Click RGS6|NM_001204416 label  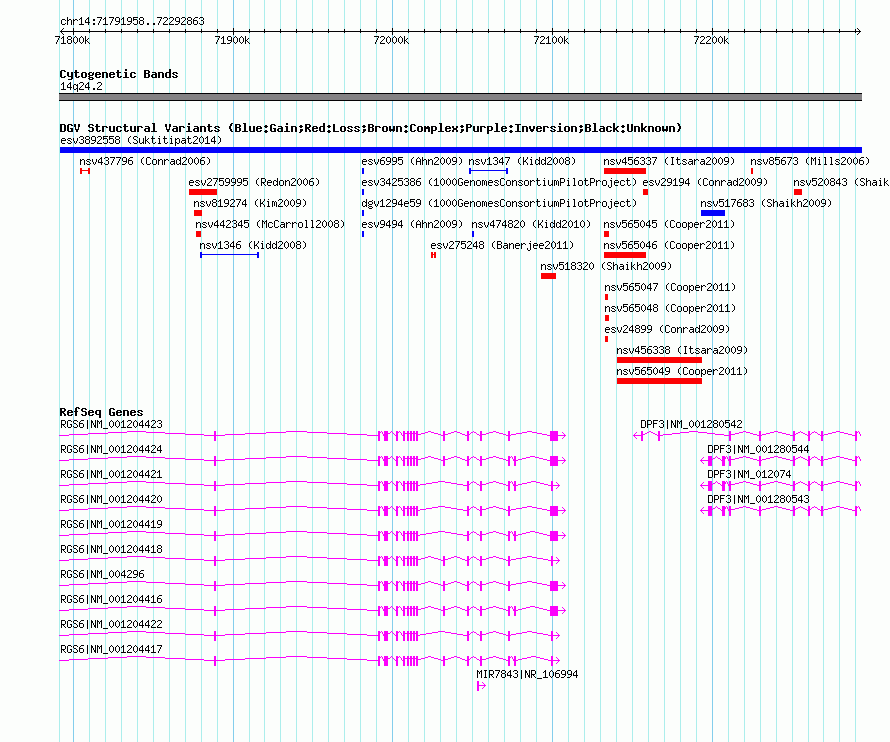[111, 599]
